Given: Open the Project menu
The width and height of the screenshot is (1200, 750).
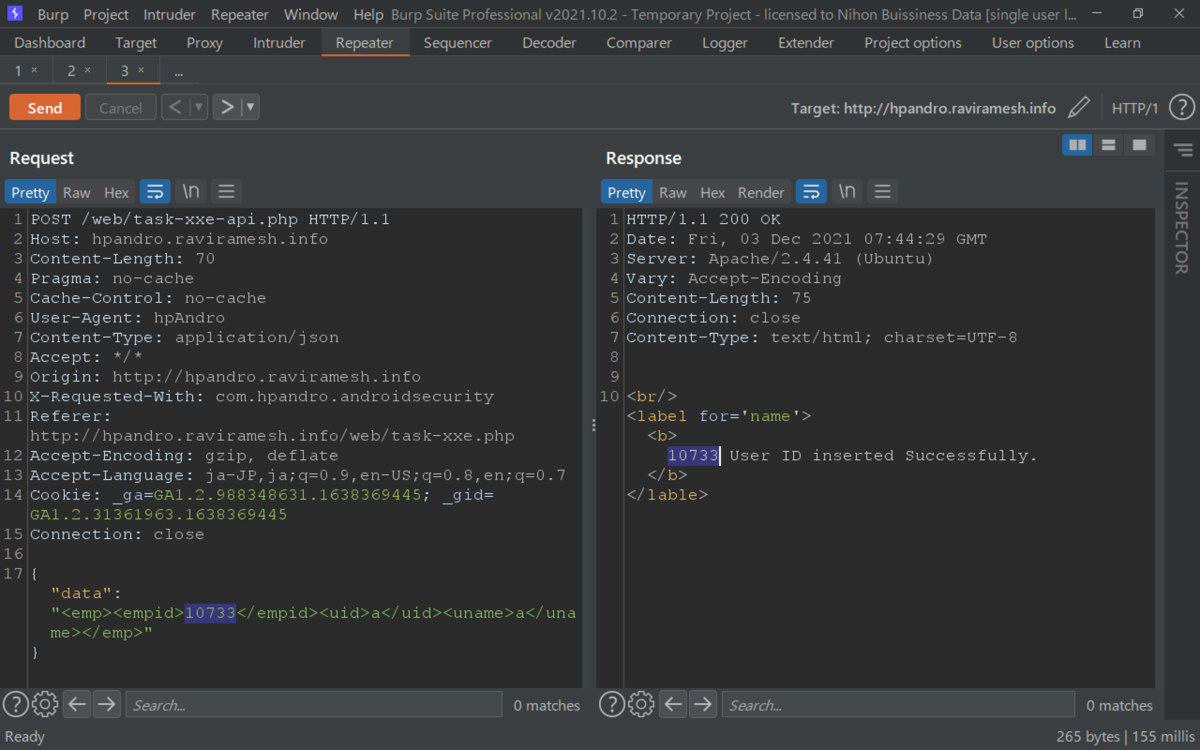Looking at the screenshot, I should [x=106, y=15].
